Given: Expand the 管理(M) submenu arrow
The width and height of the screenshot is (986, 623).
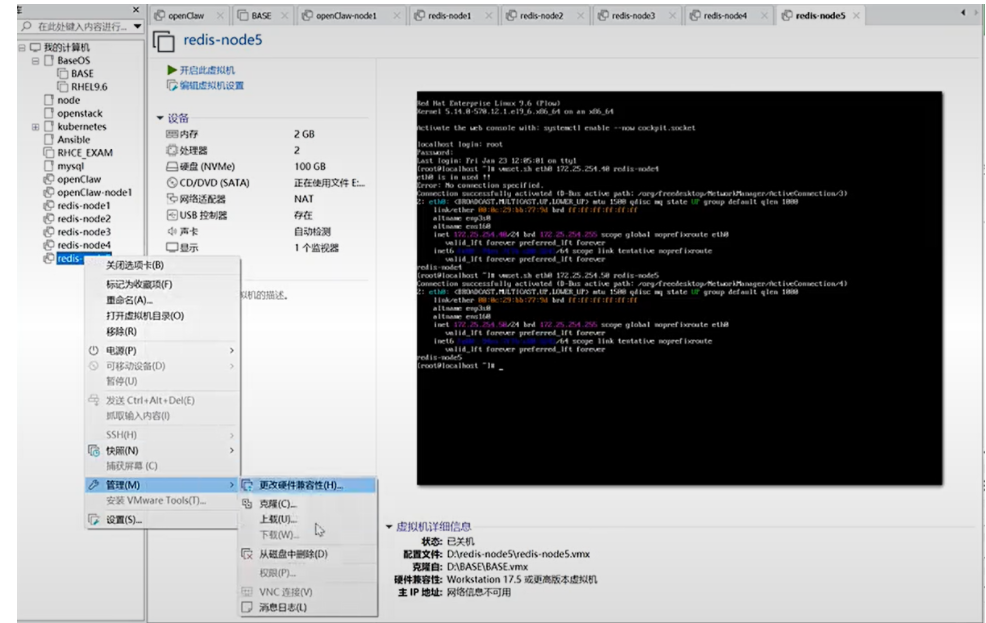Looking at the screenshot, I should tap(231, 485).
